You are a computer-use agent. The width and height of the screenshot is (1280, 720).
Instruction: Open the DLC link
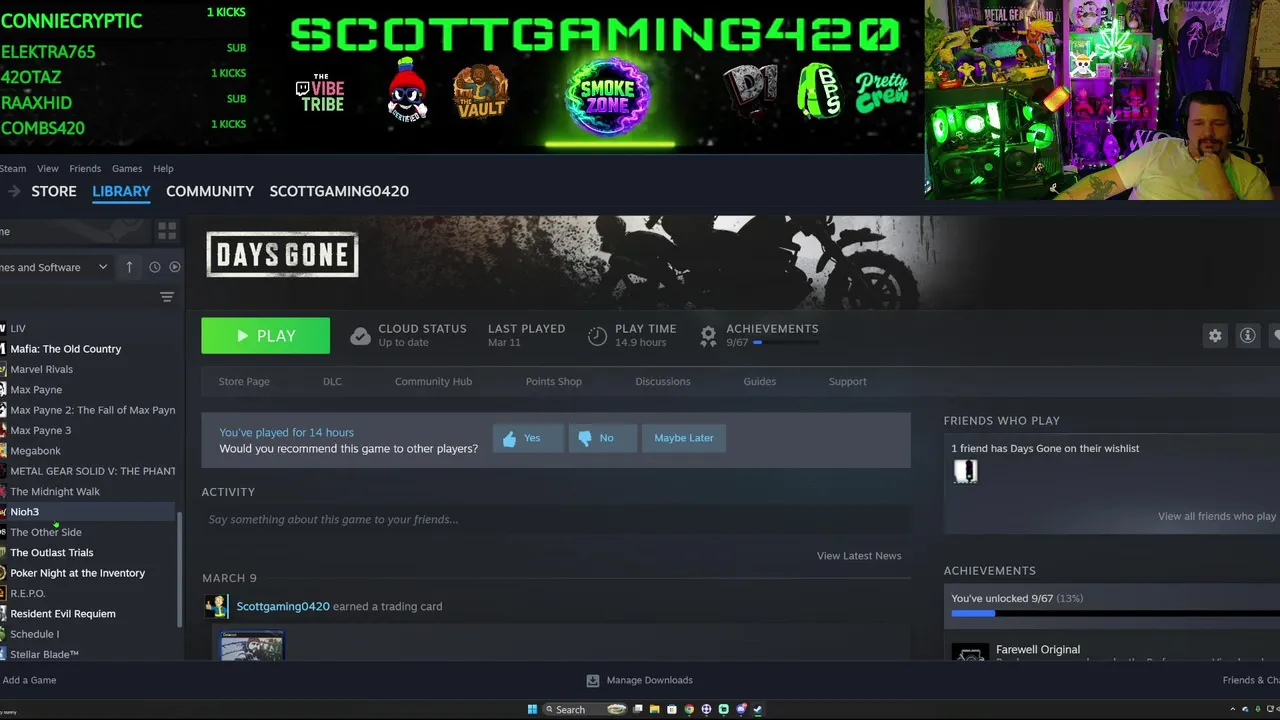[x=332, y=381]
